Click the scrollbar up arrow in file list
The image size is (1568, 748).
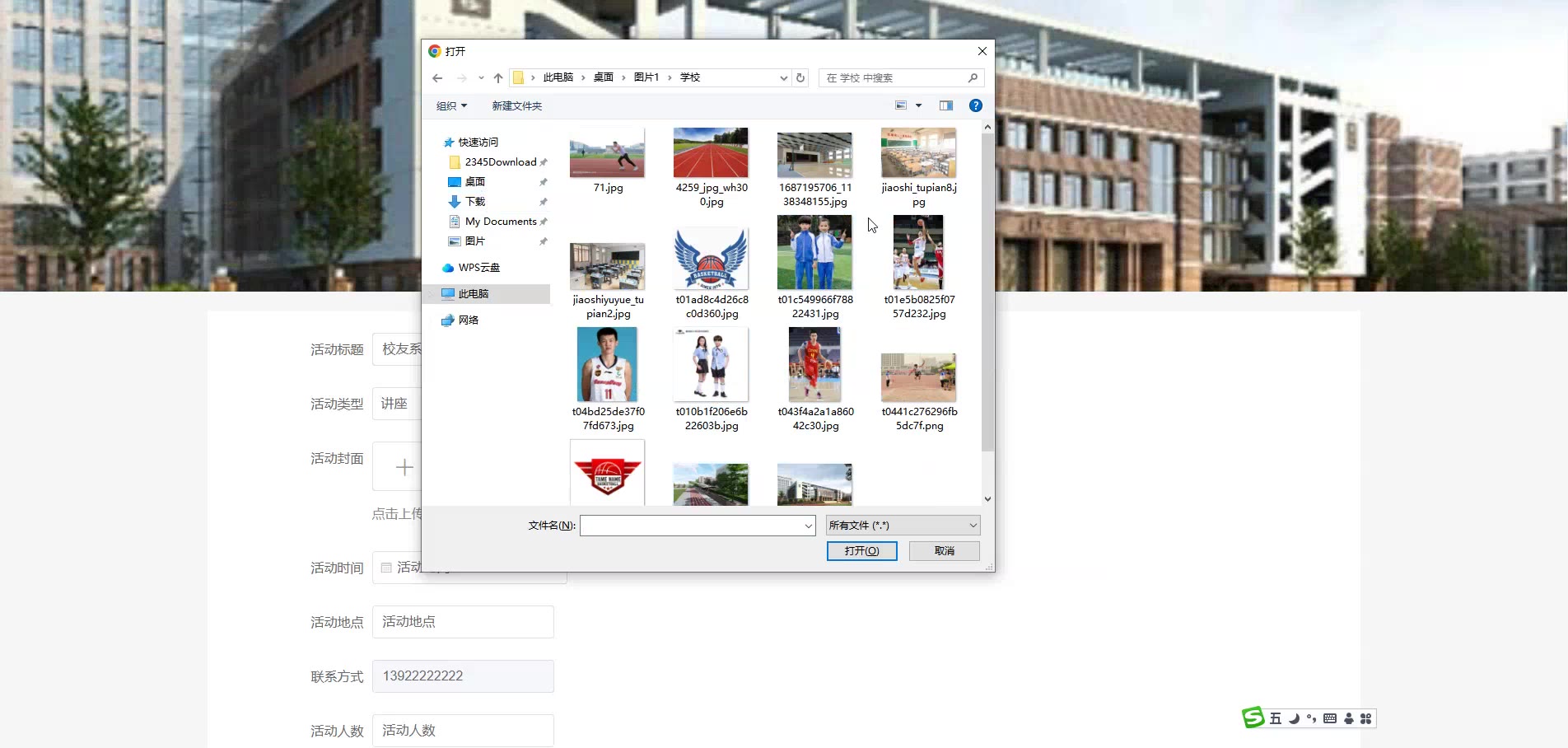point(987,128)
